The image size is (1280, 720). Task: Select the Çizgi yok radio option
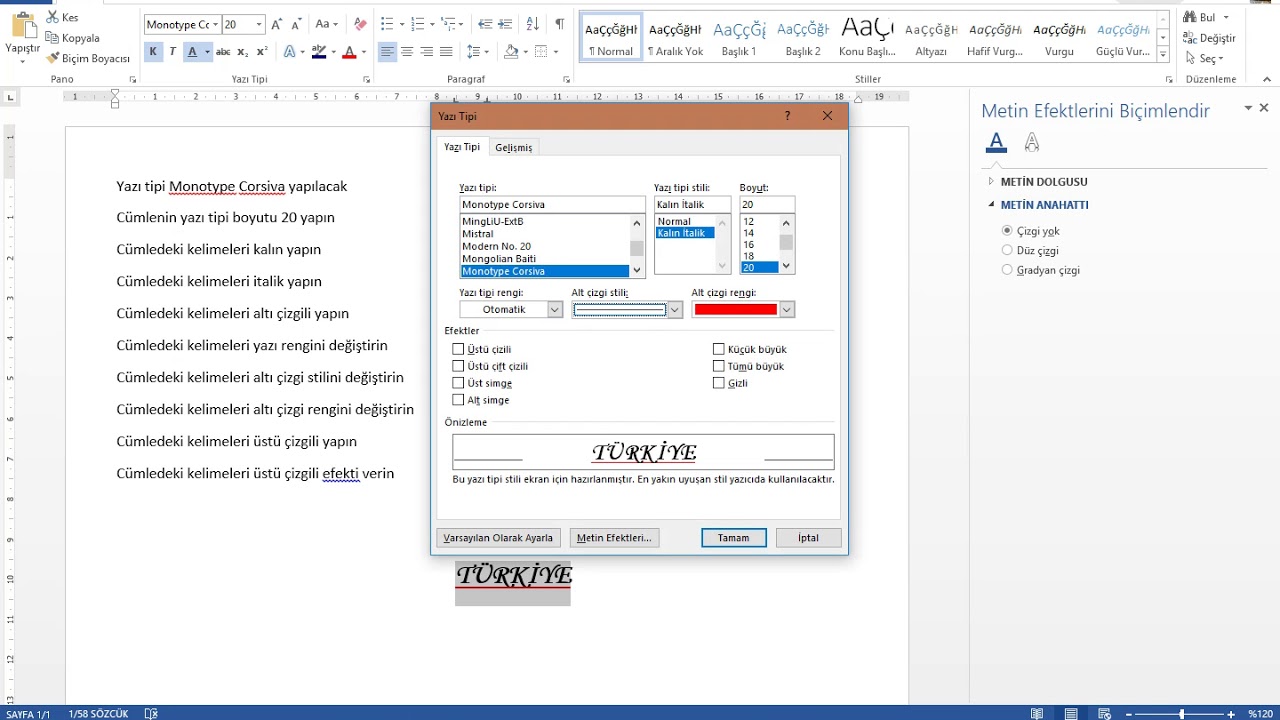(1007, 231)
